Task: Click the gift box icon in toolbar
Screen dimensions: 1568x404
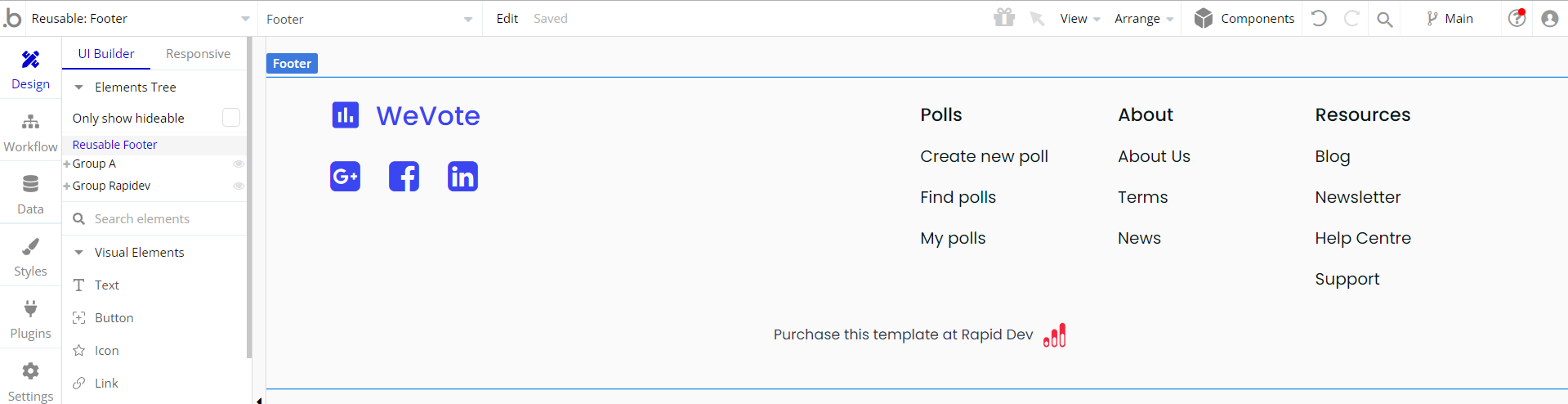Action: point(1004,18)
